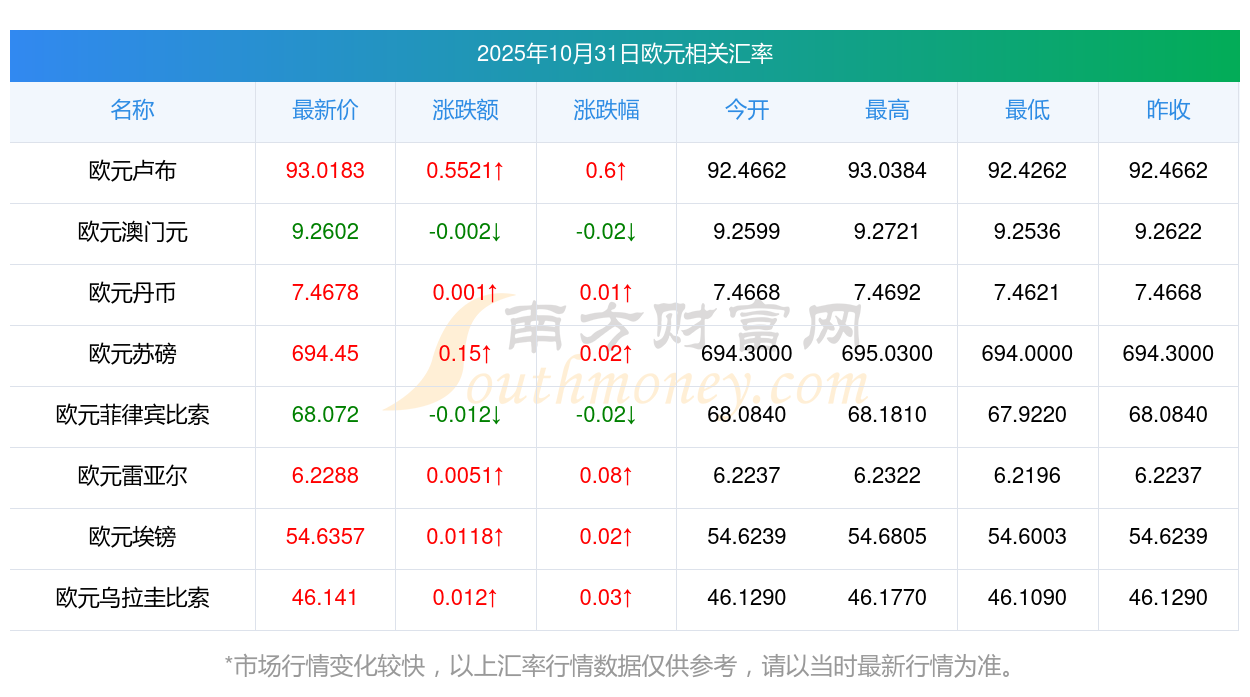Click latest price 46.141

pos(325,598)
